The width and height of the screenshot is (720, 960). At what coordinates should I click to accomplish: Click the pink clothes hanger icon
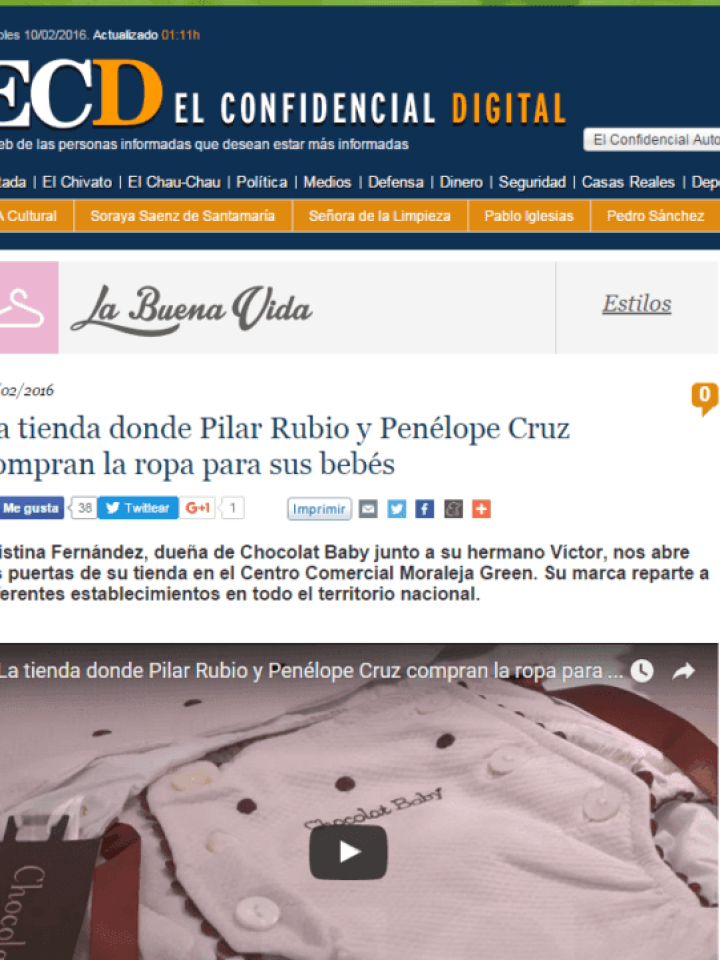pyautogui.click(x=24, y=307)
